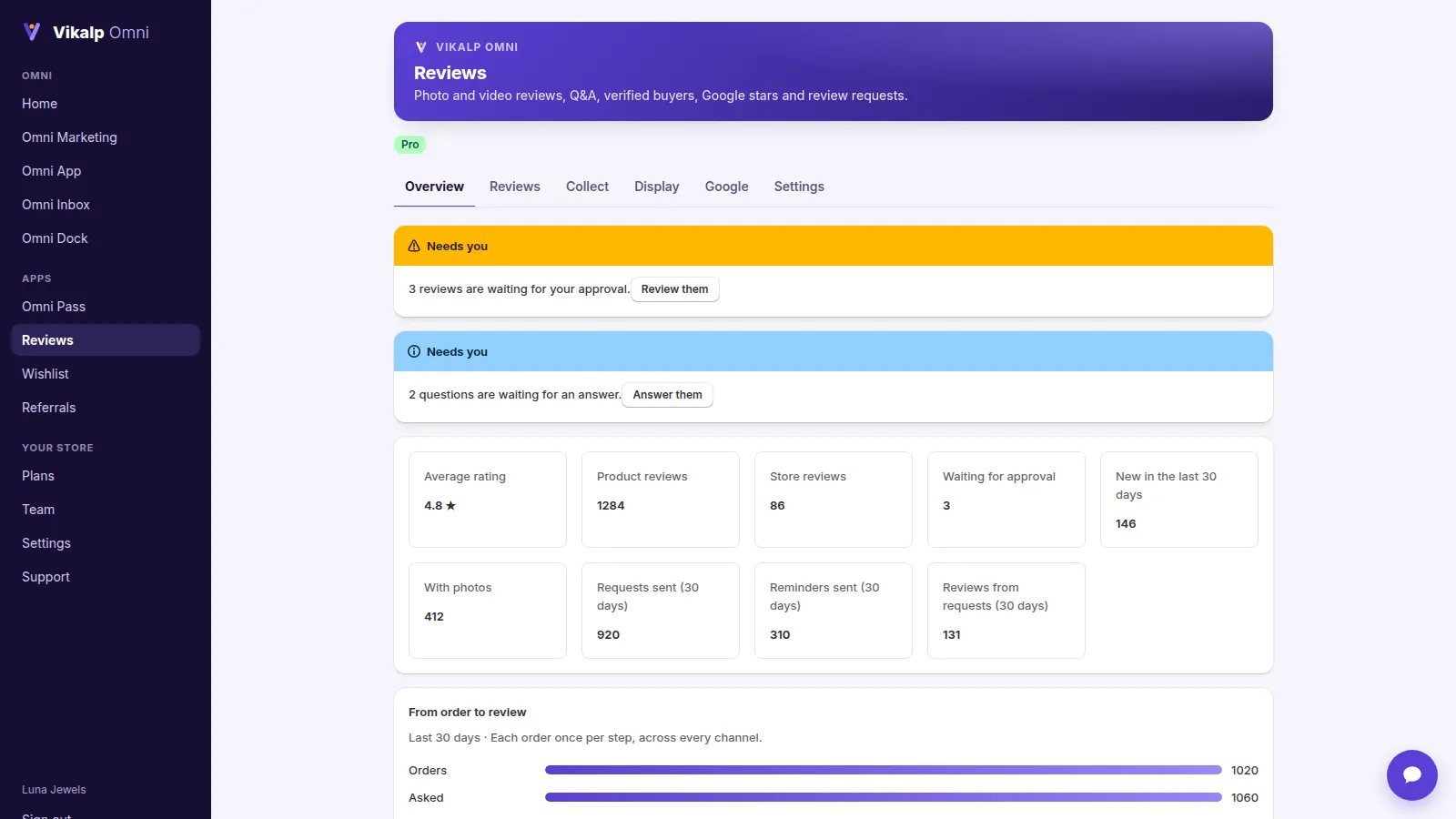Click the Waiting for approval card
Viewport: 1456px width, 819px height.
pos(1006,500)
